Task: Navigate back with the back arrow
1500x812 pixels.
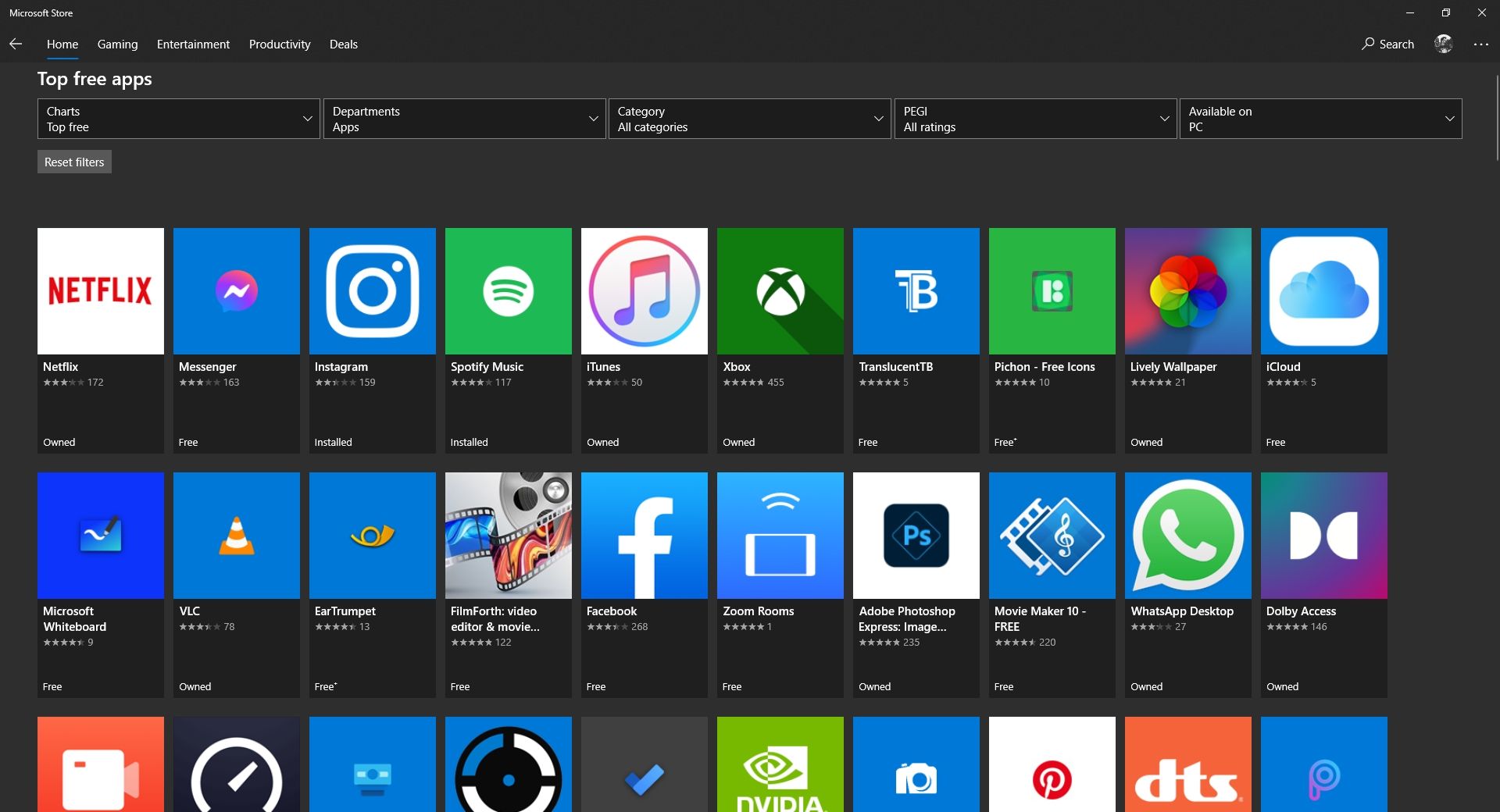Action: click(x=16, y=45)
